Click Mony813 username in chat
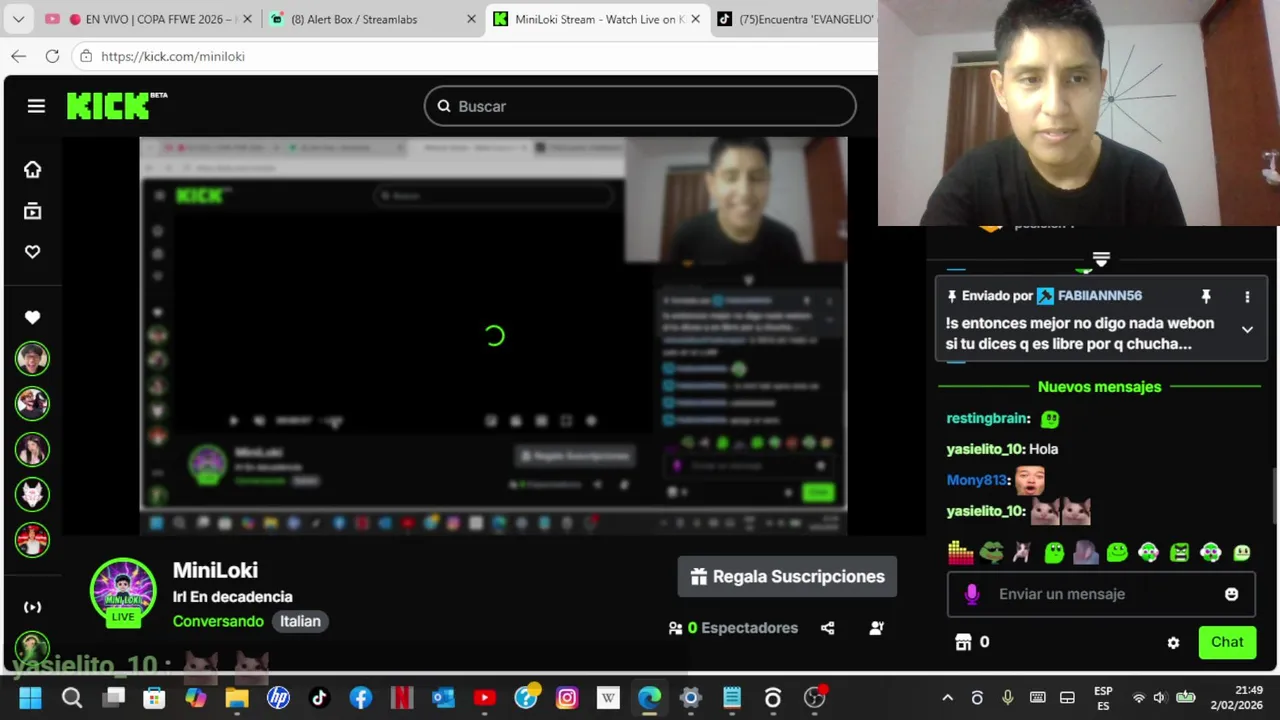 click(976, 480)
